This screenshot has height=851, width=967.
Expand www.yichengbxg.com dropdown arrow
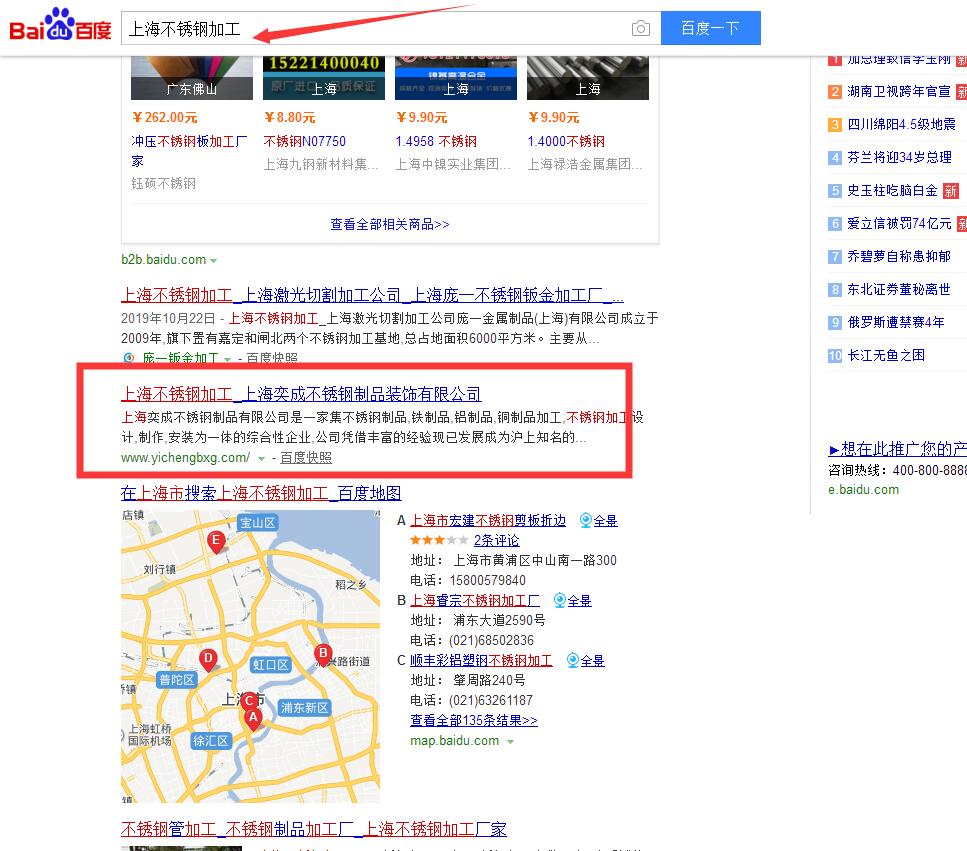261,459
